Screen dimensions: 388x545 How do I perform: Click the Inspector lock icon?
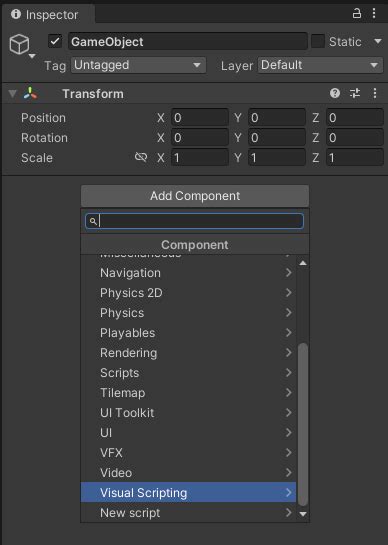tap(357, 14)
